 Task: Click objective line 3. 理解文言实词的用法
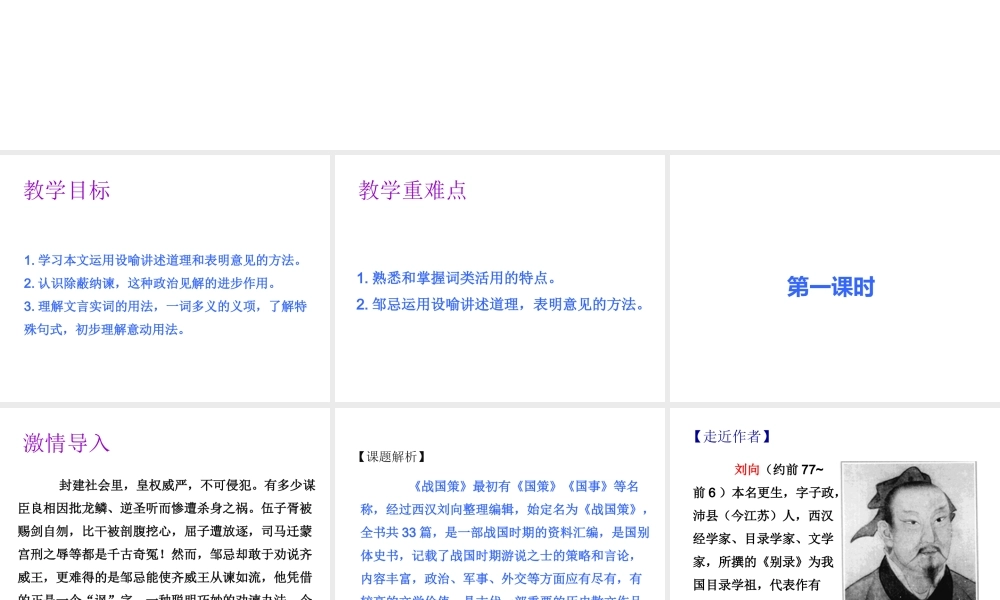(165, 306)
